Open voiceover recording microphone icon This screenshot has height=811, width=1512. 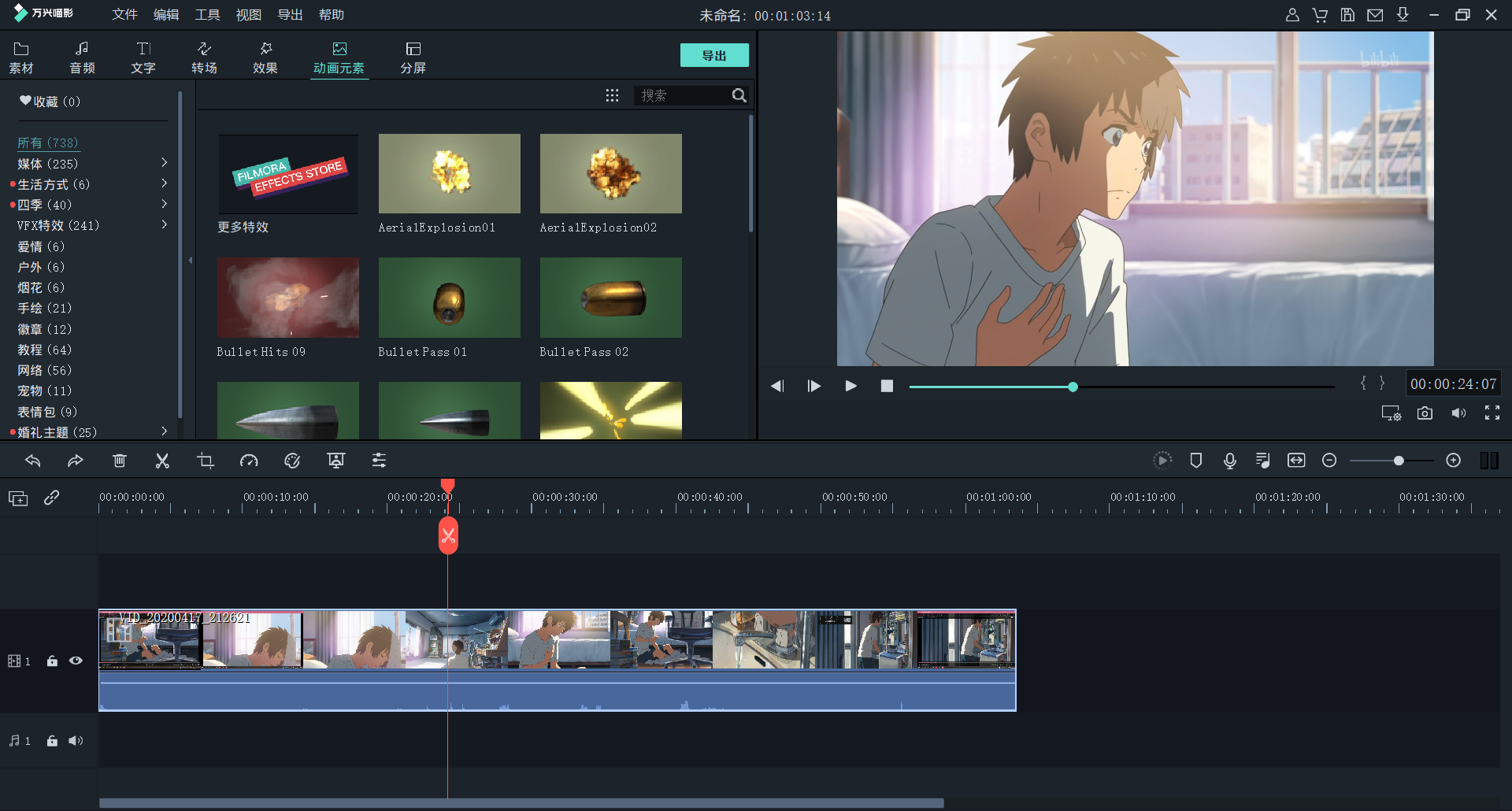1229,461
